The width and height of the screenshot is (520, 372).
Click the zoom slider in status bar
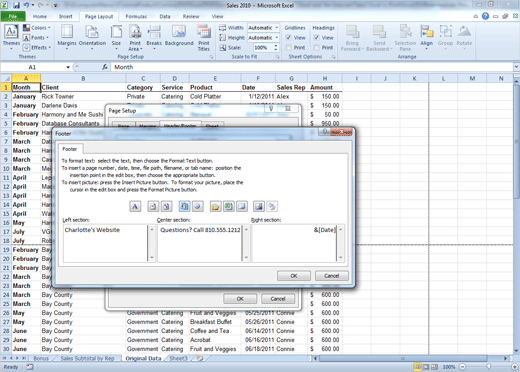(x=488, y=367)
